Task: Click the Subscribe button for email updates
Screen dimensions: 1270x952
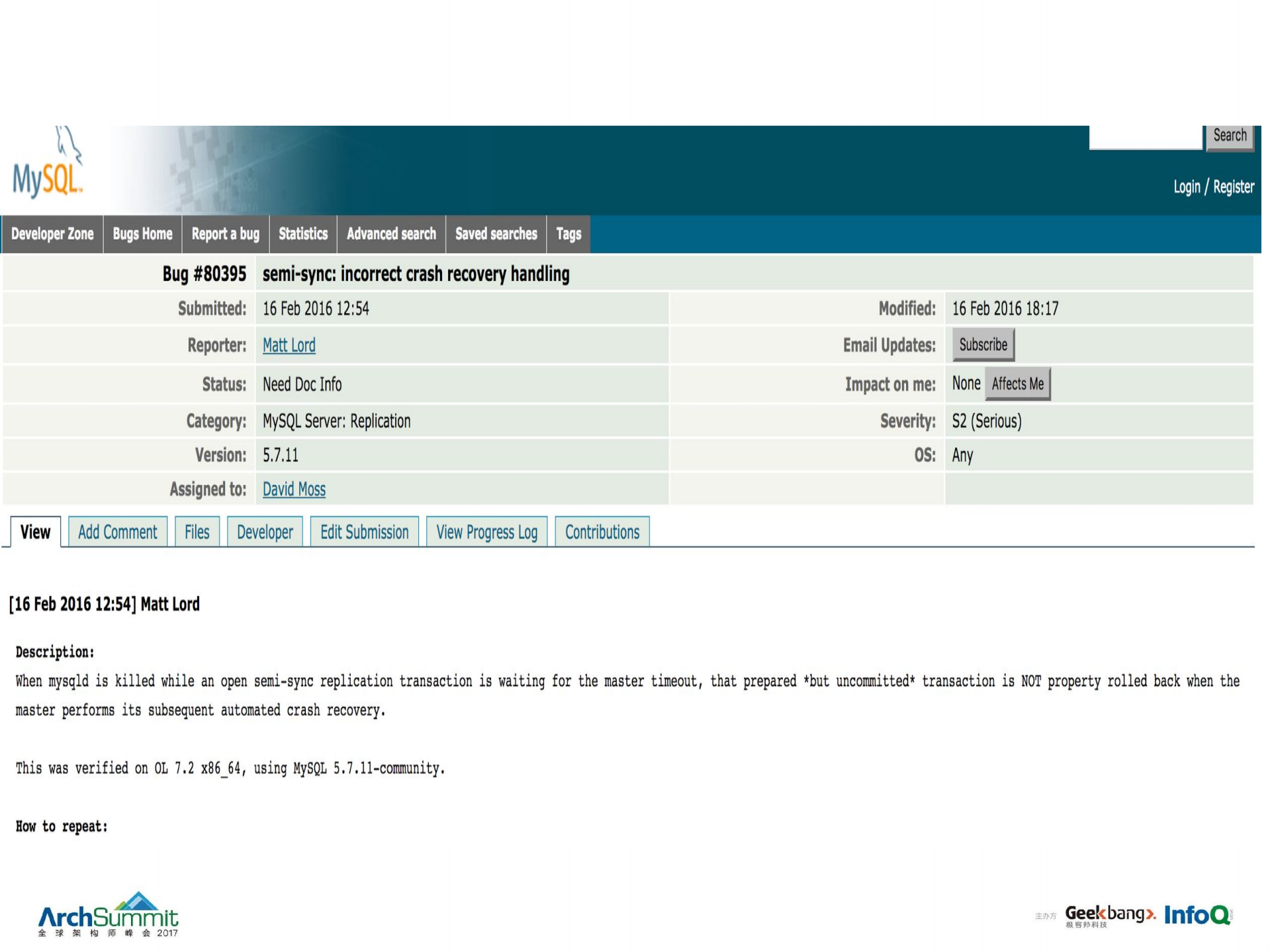Action: tap(983, 344)
